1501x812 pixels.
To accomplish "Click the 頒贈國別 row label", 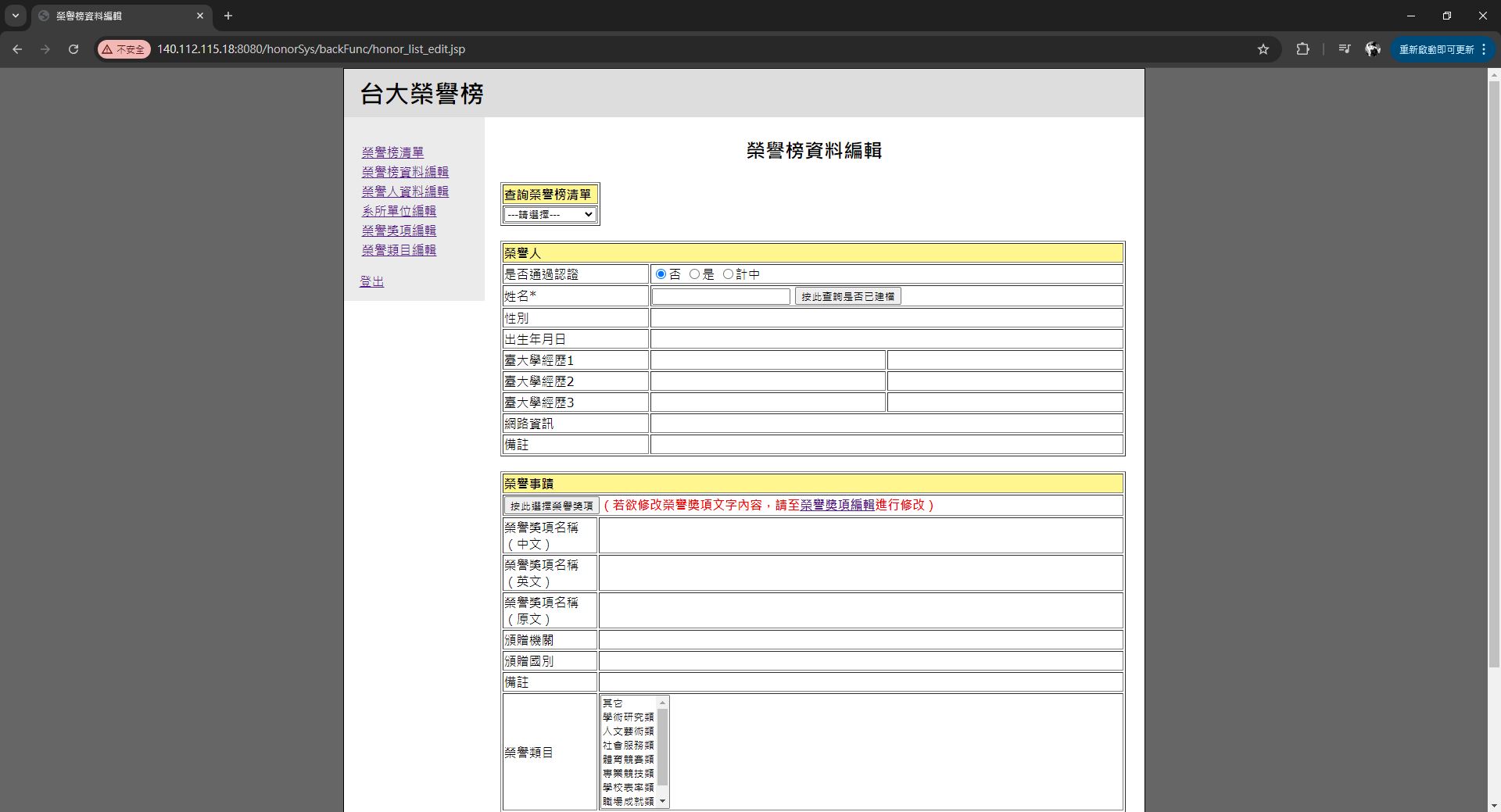I will pyautogui.click(x=529, y=661).
